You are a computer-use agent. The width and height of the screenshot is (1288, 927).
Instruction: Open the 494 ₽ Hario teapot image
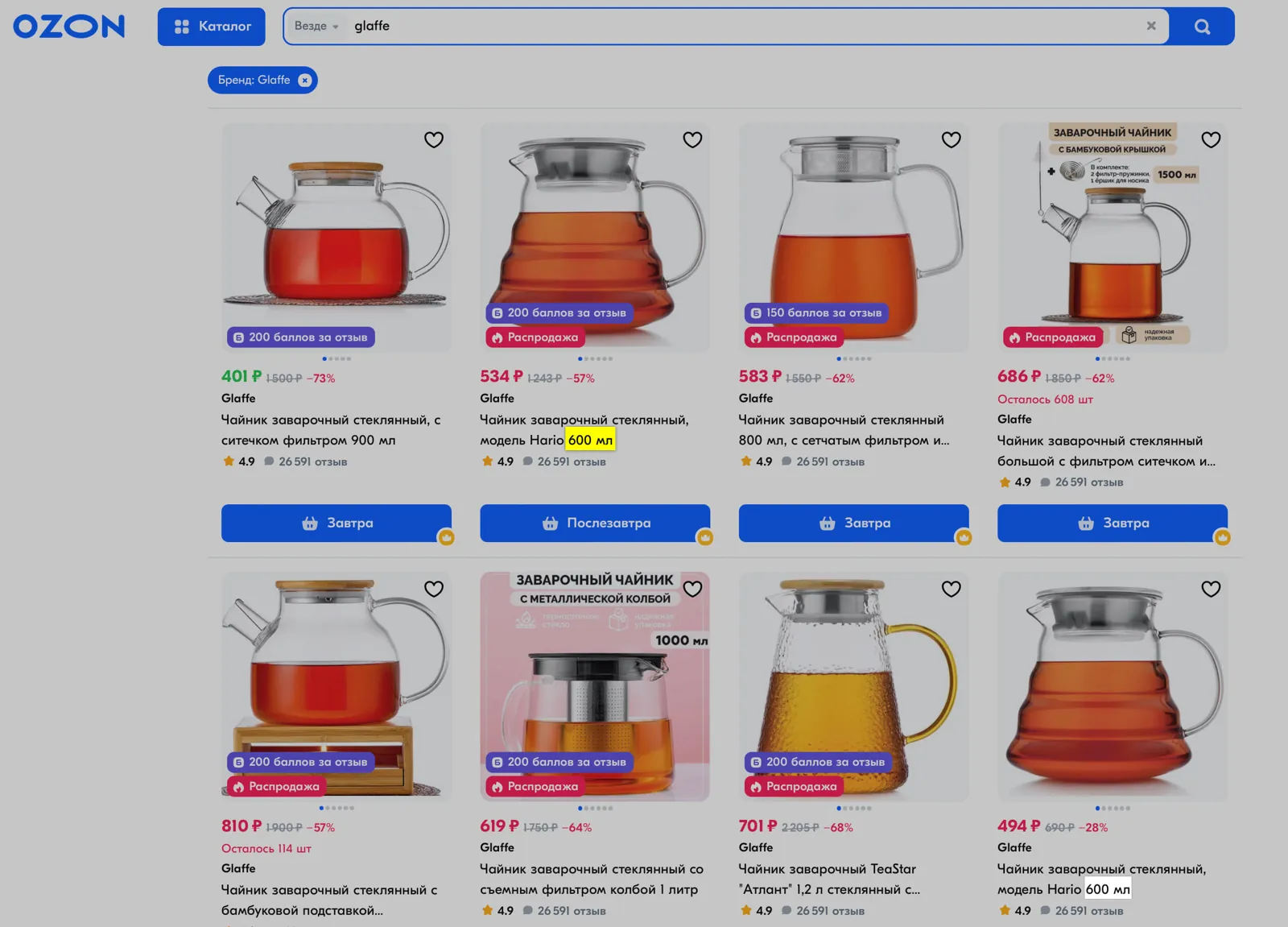tap(1113, 686)
